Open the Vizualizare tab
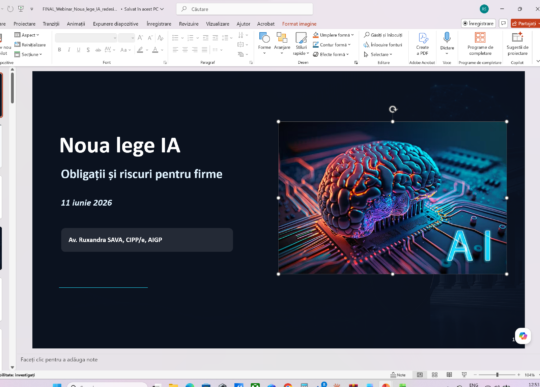The height and width of the screenshot is (387, 540). click(217, 24)
